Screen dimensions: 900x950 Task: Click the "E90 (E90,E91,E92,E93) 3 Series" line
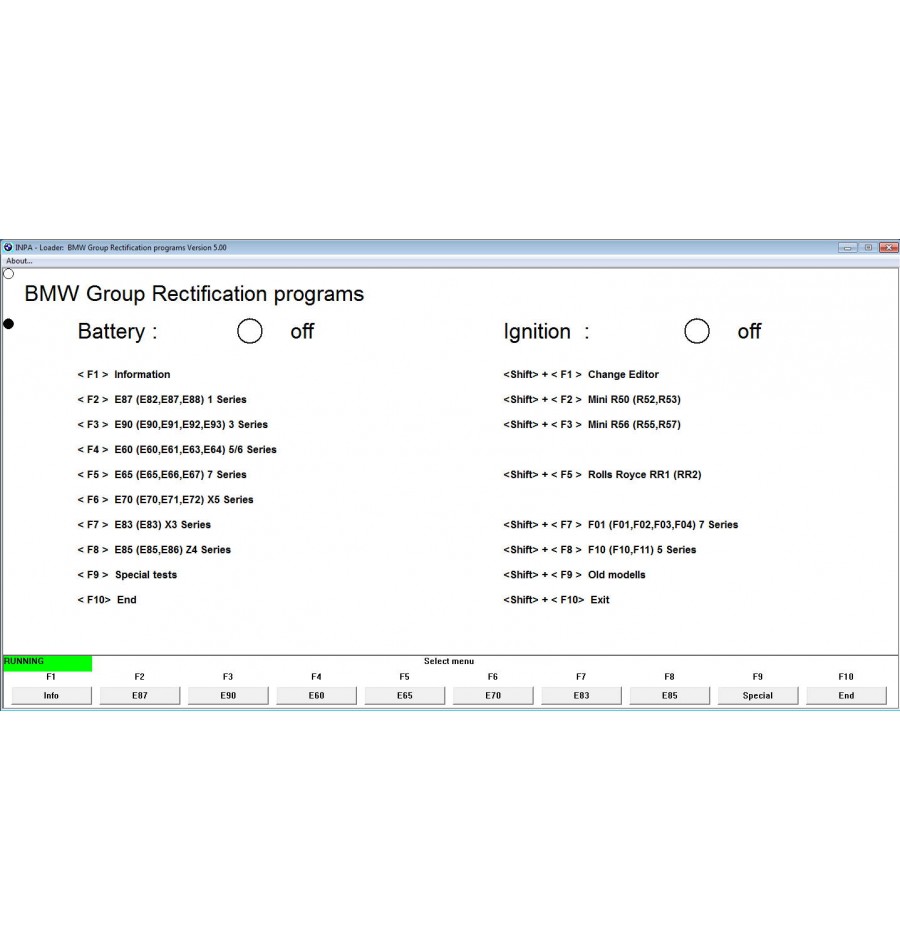coord(173,425)
